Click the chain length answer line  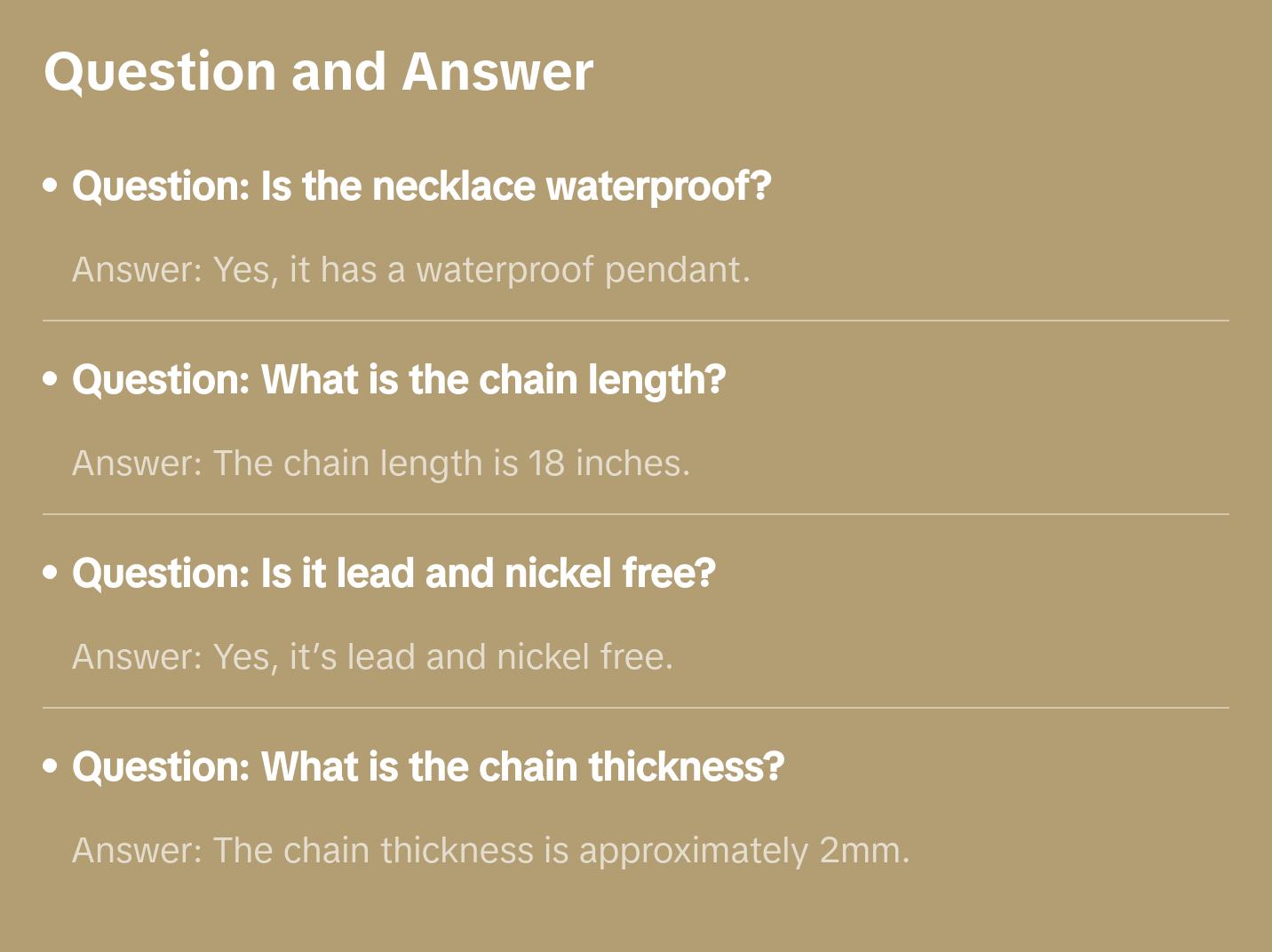(x=381, y=464)
